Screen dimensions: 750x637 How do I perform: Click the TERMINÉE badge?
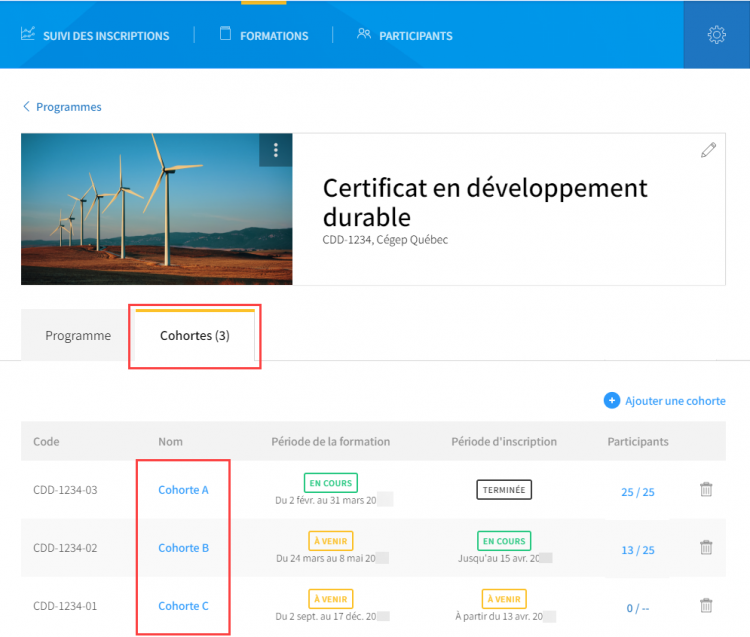tap(504, 489)
